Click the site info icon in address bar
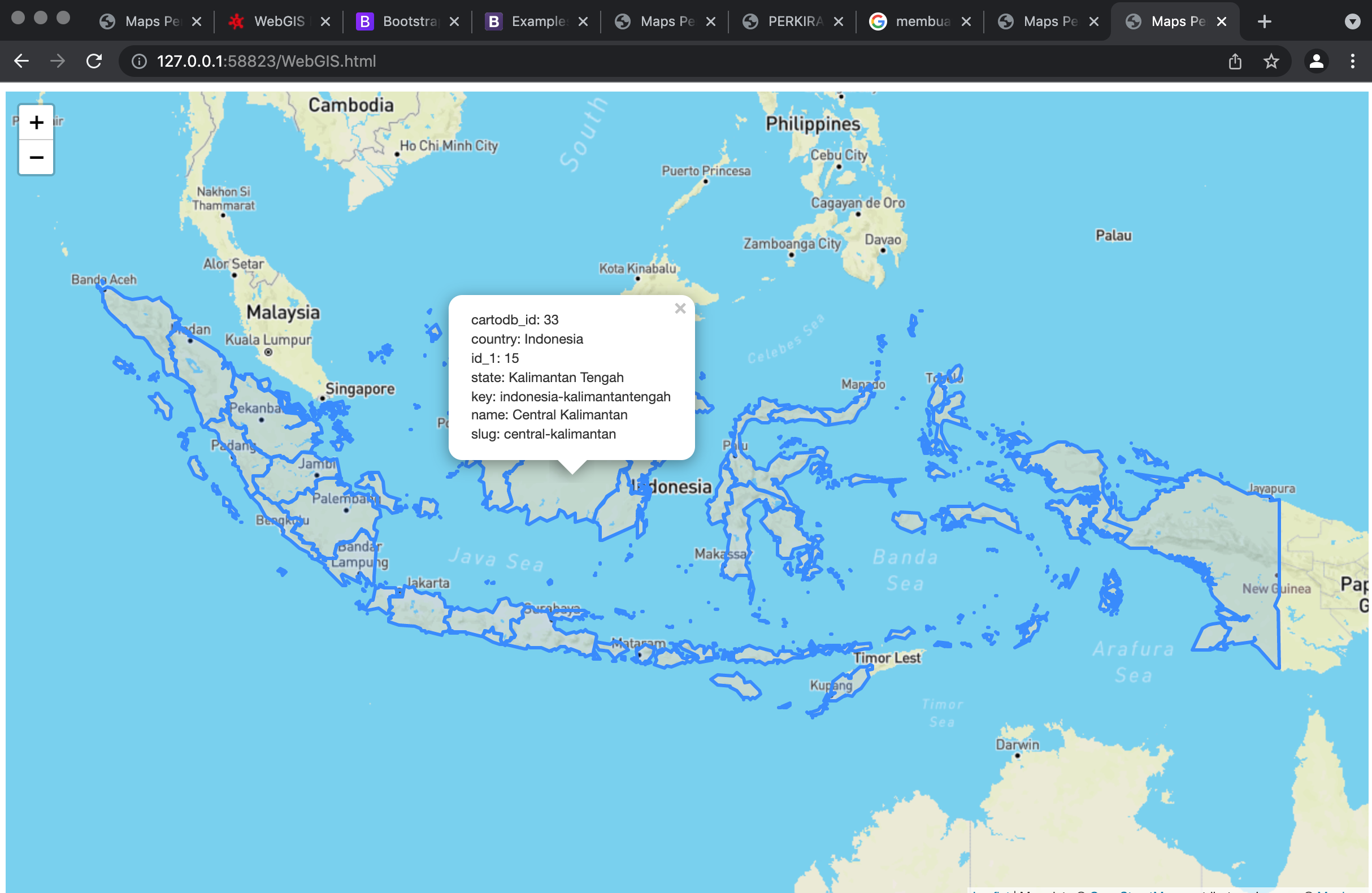Viewport: 1372px width, 893px height. [138, 61]
